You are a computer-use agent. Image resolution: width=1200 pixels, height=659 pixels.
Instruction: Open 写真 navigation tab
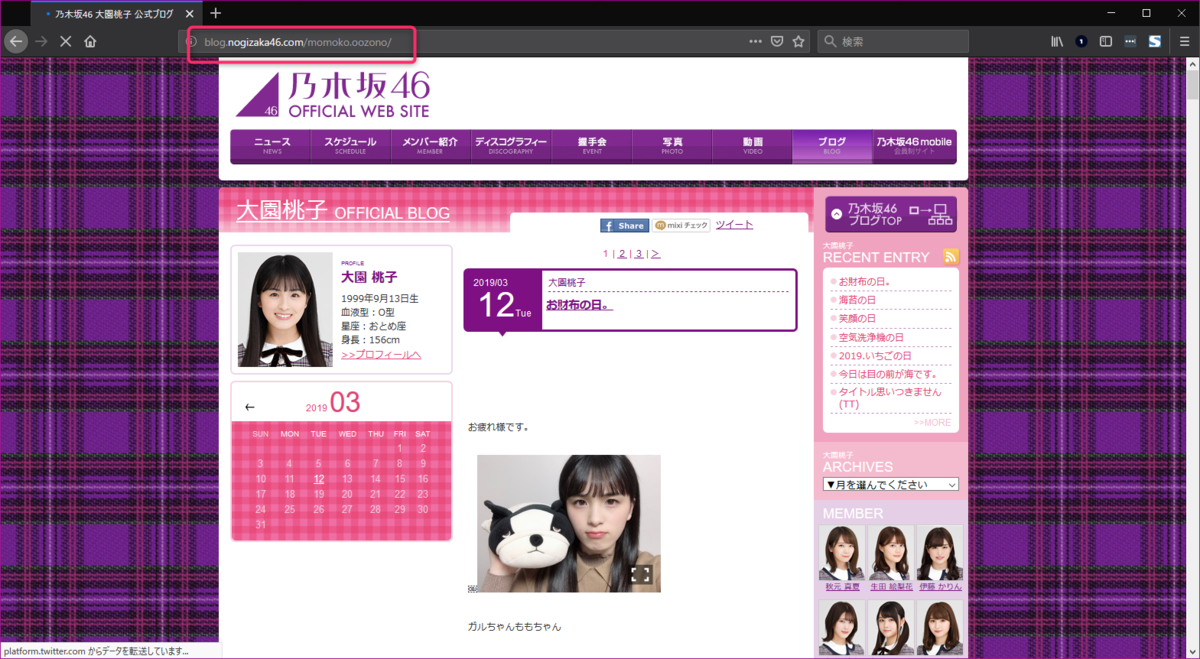672,146
